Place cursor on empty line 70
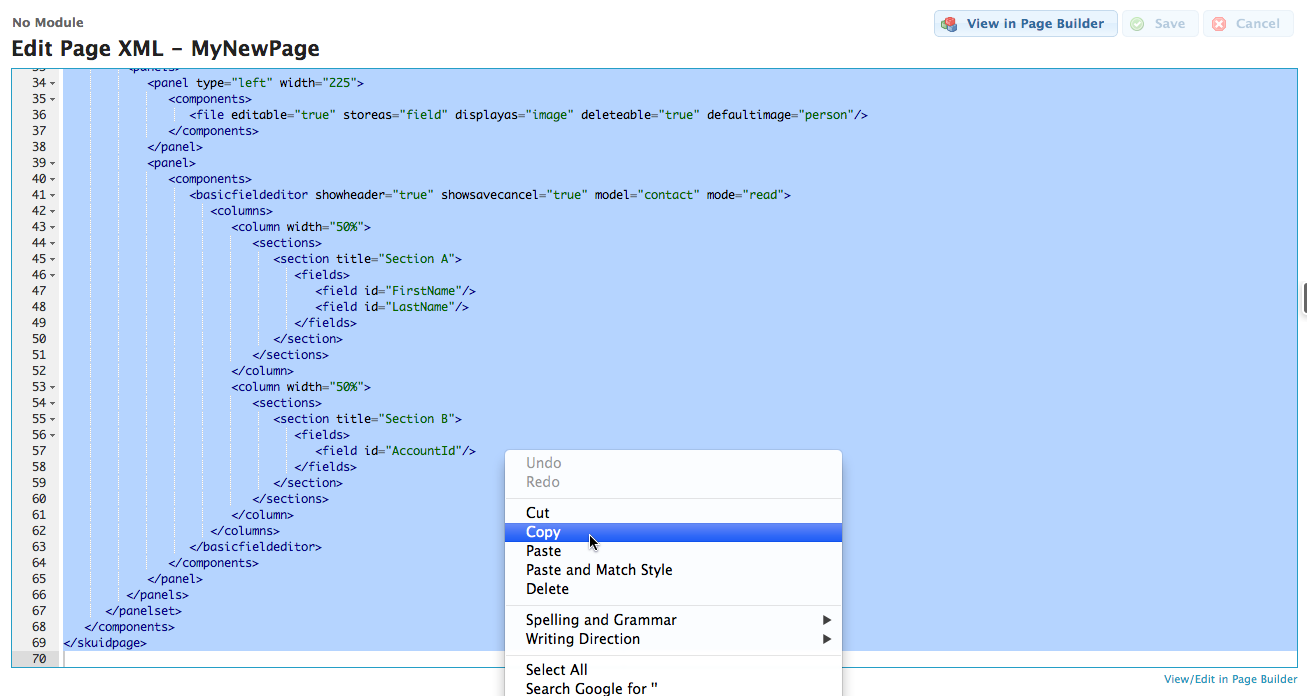This screenshot has height=696, width=1307. [x=280, y=659]
